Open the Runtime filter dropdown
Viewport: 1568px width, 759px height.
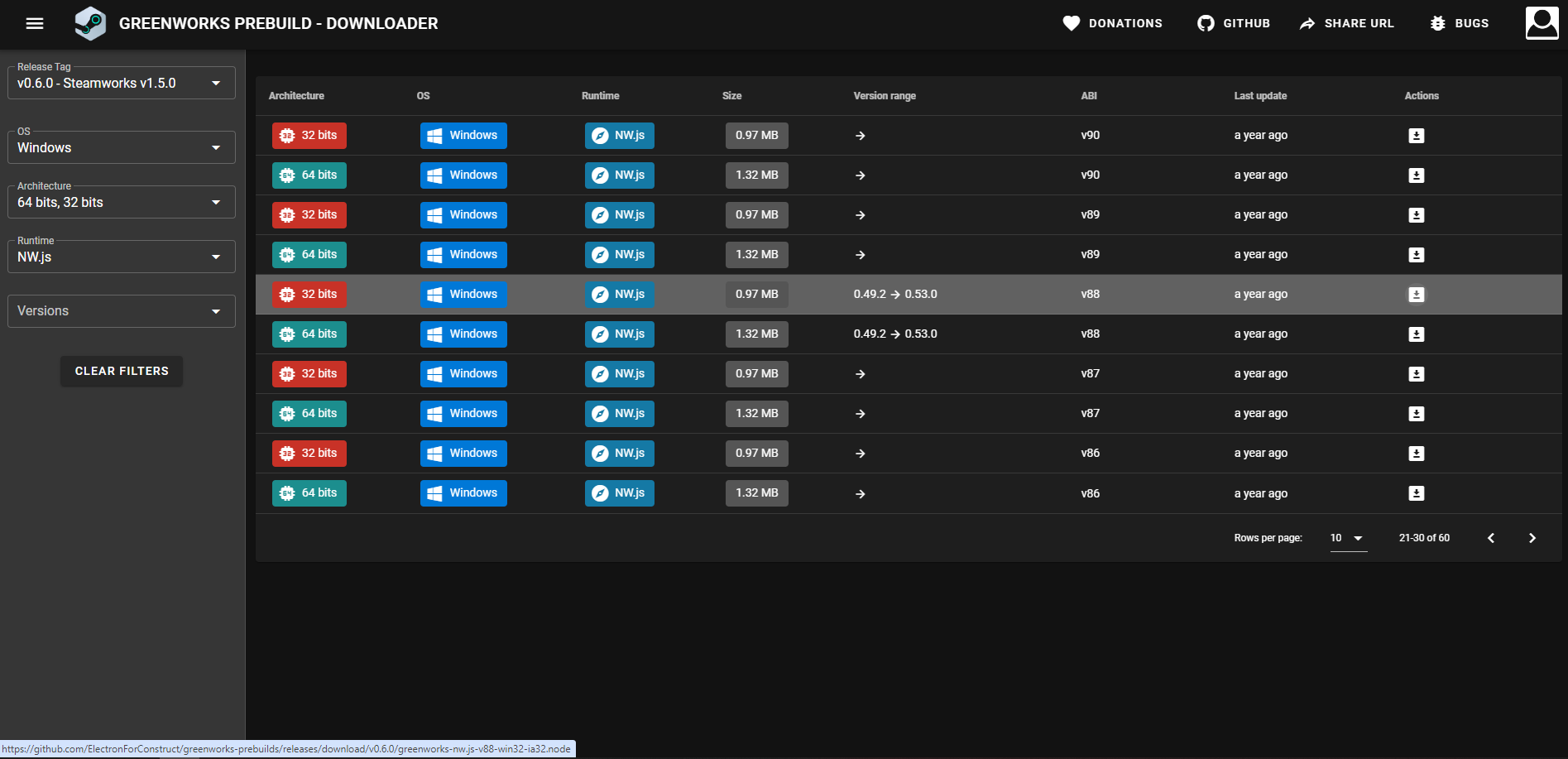coord(122,257)
